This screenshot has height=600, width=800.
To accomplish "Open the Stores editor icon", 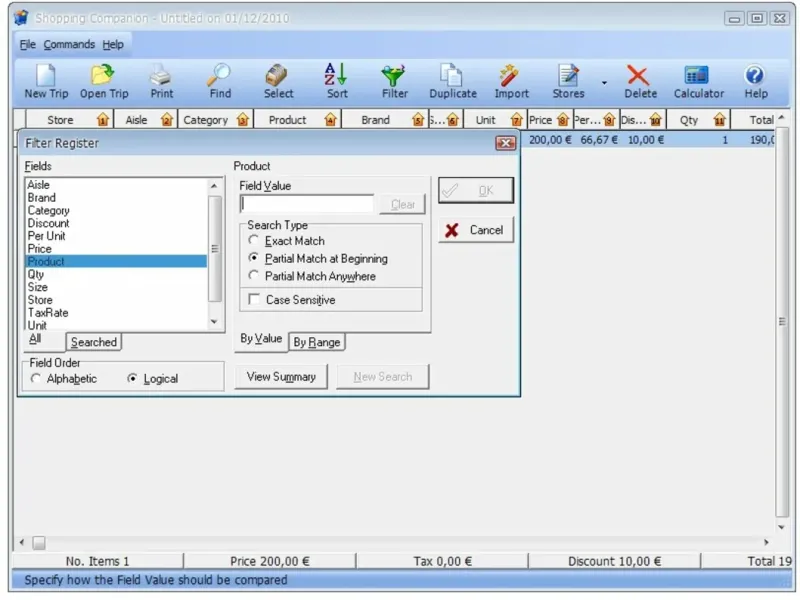I will coord(568,81).
